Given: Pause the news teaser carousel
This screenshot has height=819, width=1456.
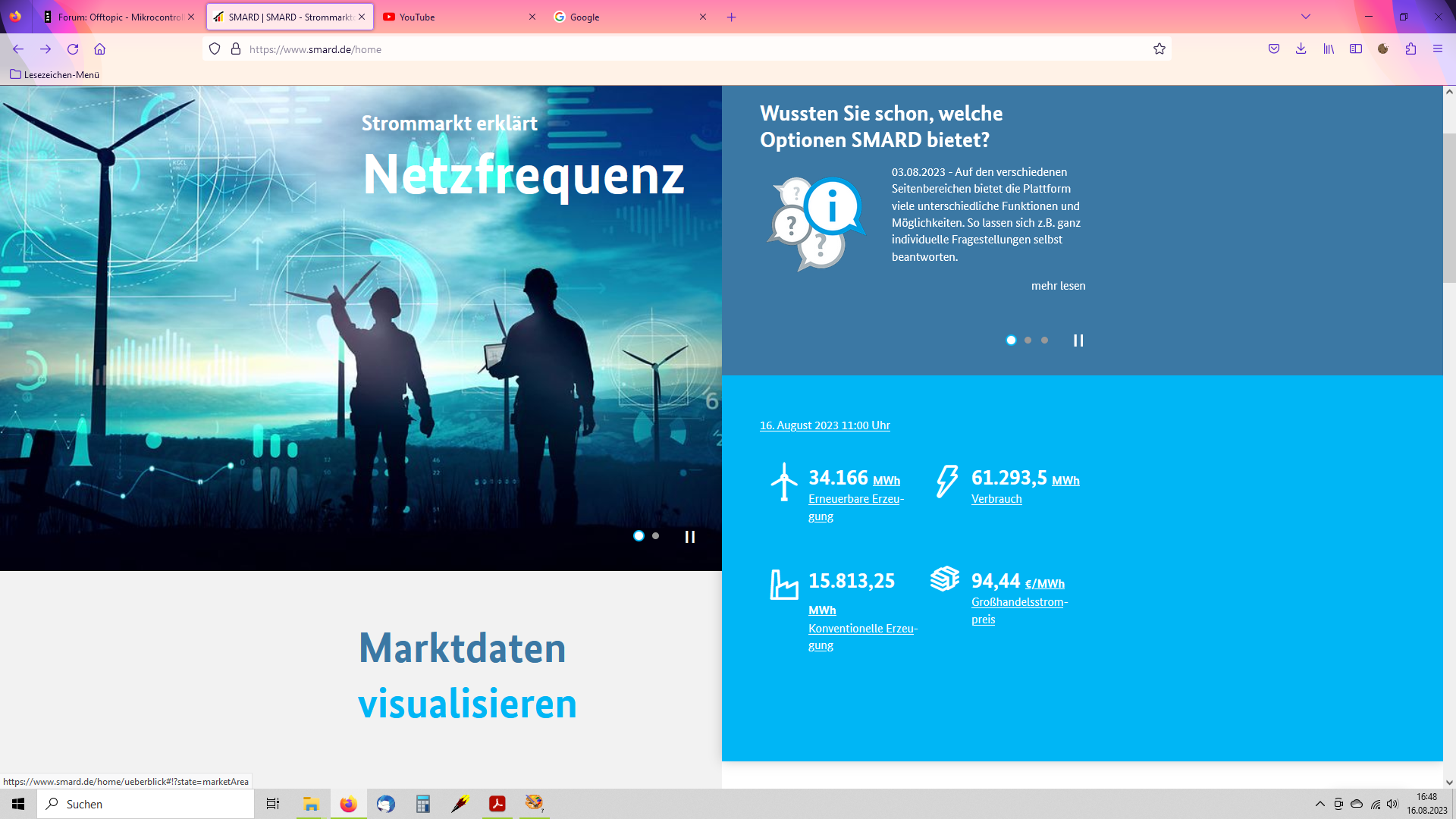Looking at the screenshot, I should [x=1078, y=340].
